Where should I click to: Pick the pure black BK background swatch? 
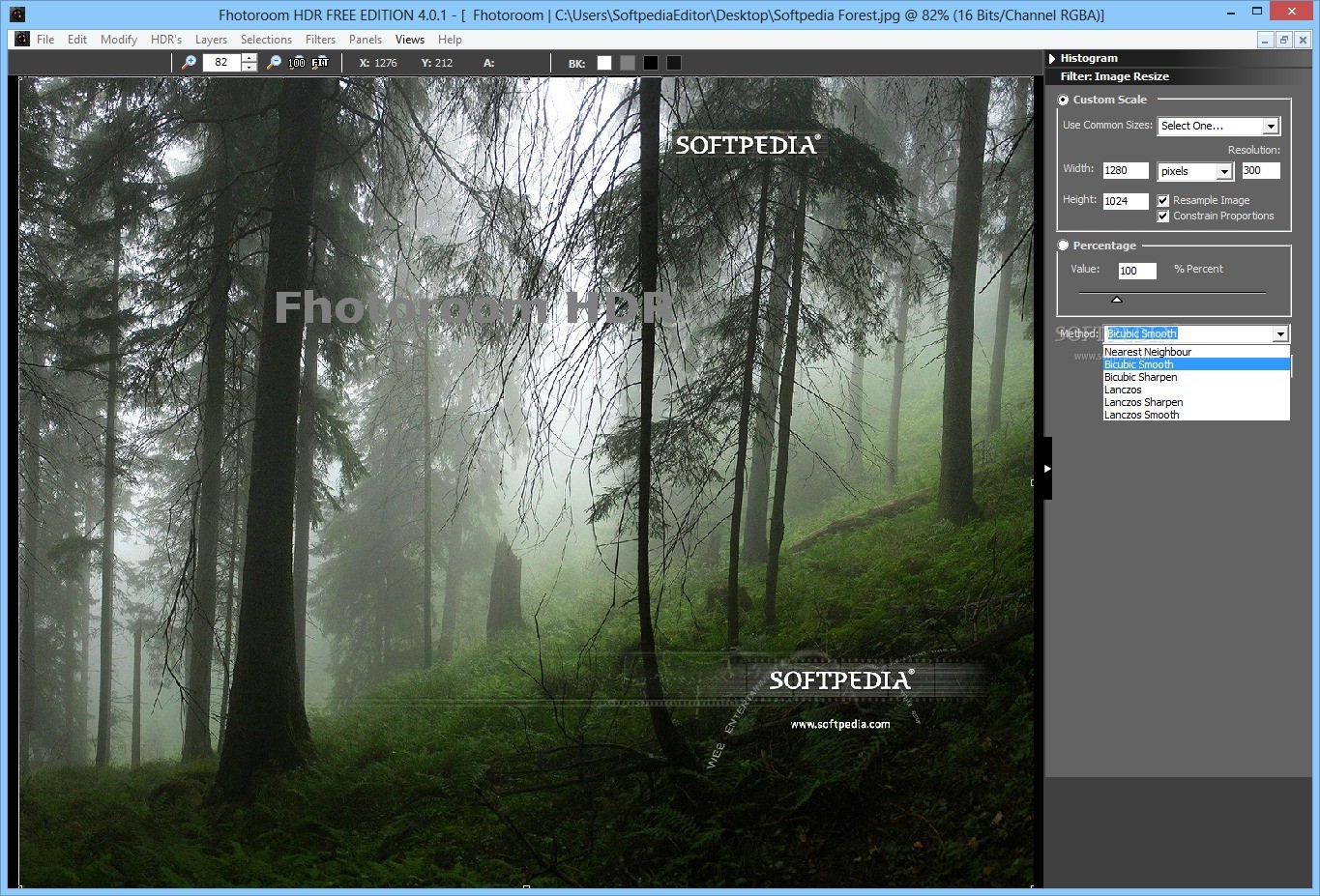pos(651,63)
